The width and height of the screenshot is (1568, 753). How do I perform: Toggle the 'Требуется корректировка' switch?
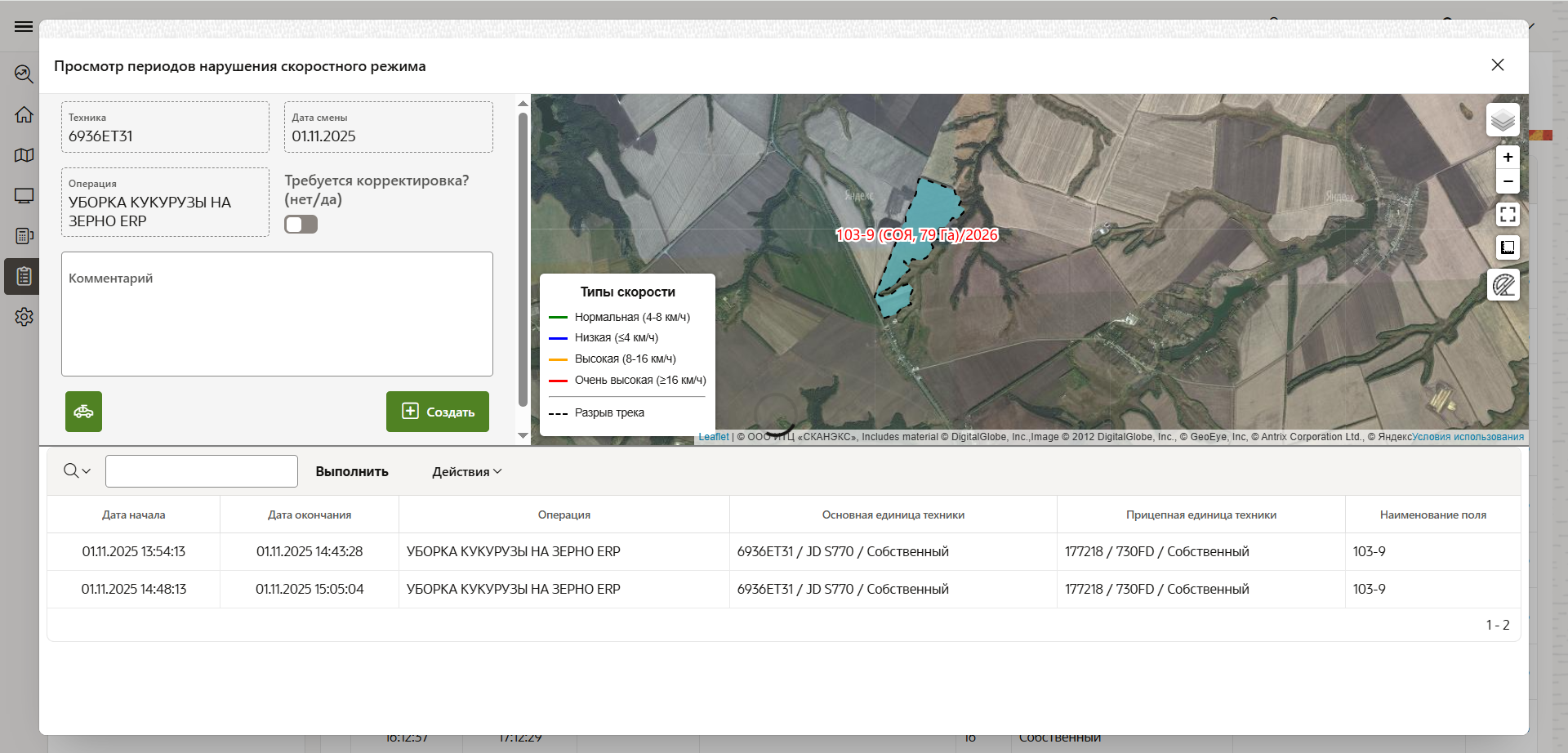pyautogui.click(x=301, y=225)
